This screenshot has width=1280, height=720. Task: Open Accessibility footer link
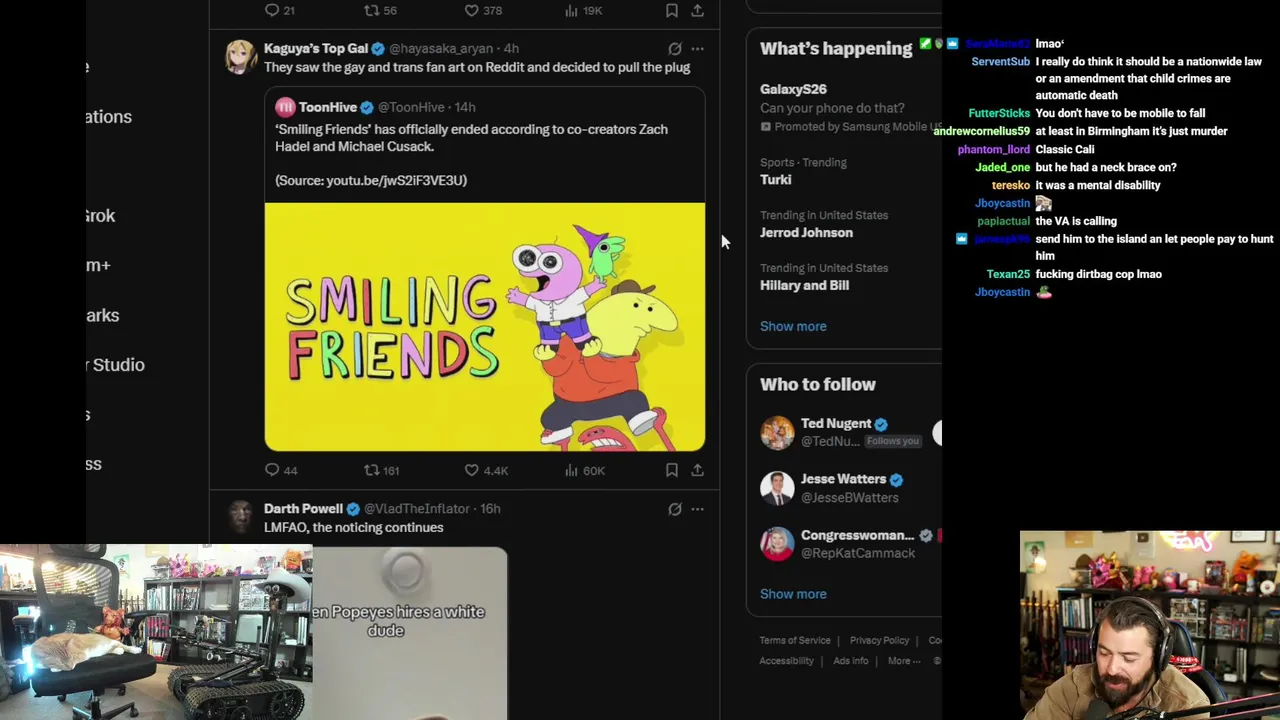point(786,661)
